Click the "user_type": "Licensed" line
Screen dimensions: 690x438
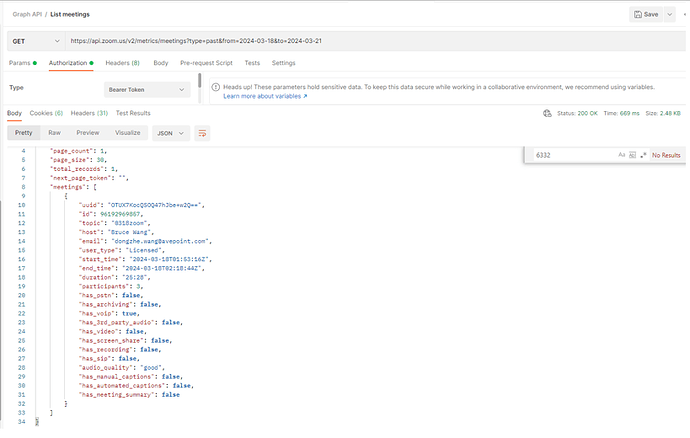click(x=121, y=250)
